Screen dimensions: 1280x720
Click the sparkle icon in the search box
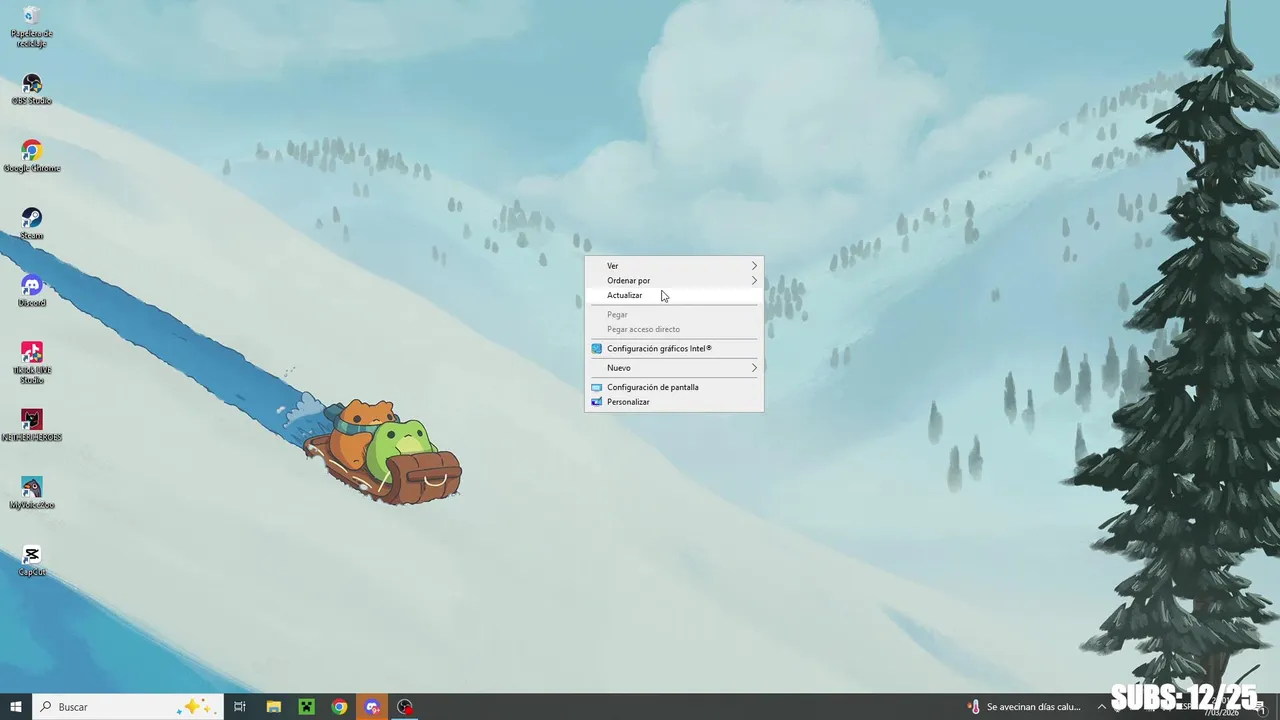point(194,707)
